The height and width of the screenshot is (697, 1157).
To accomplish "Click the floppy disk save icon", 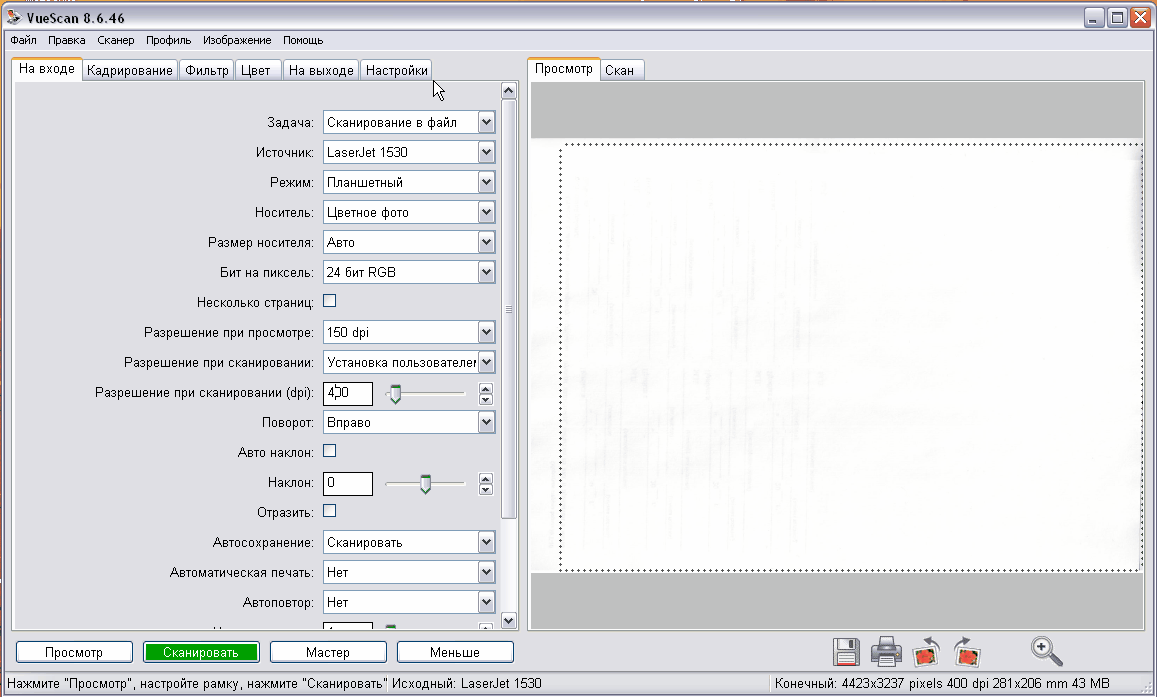I will coord(846,652).
